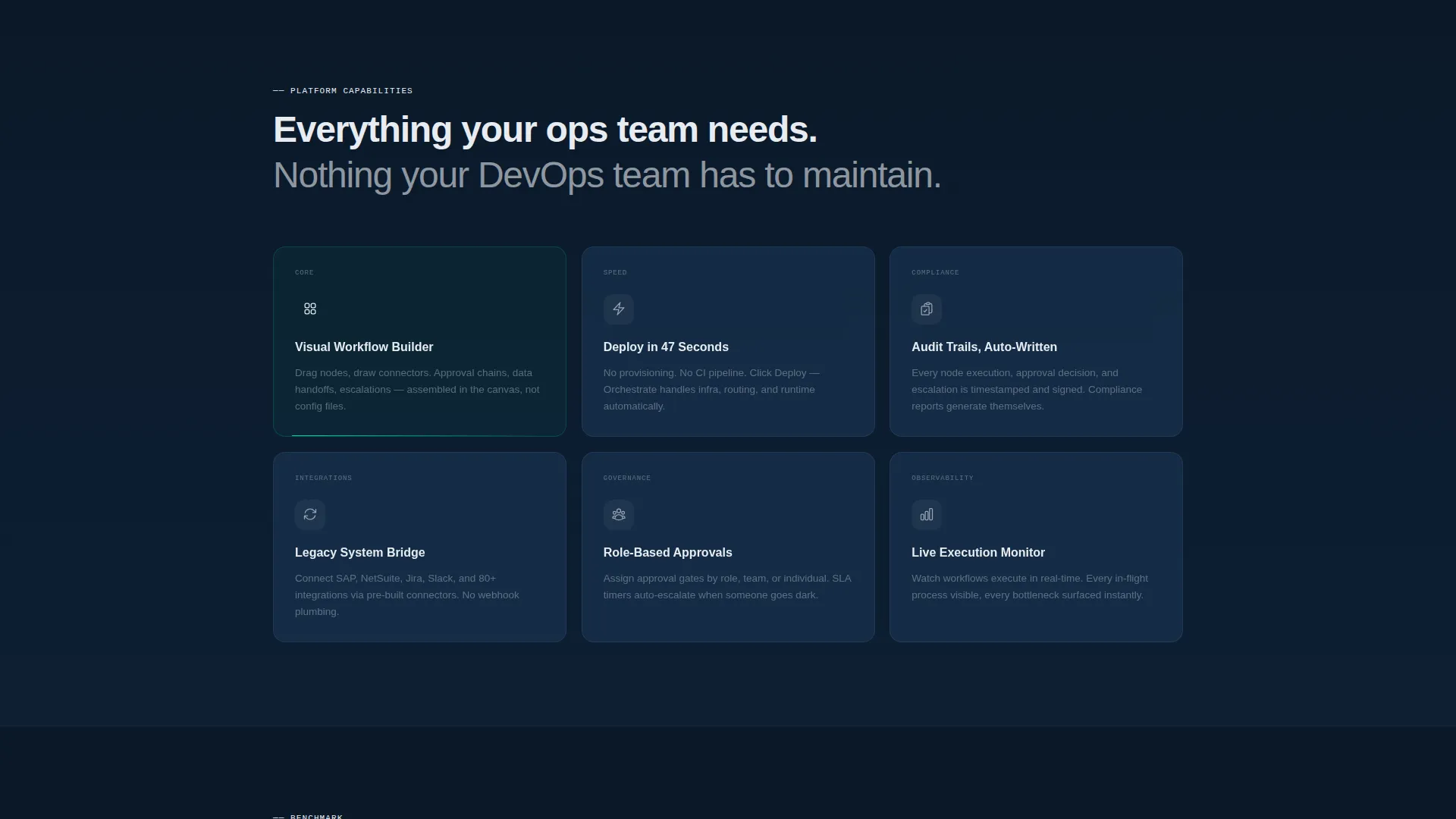Screen dimensions: 1456x819
Task: Click the PLATFORM CAPABILITIES section label
Action: (x=343, y=90)
